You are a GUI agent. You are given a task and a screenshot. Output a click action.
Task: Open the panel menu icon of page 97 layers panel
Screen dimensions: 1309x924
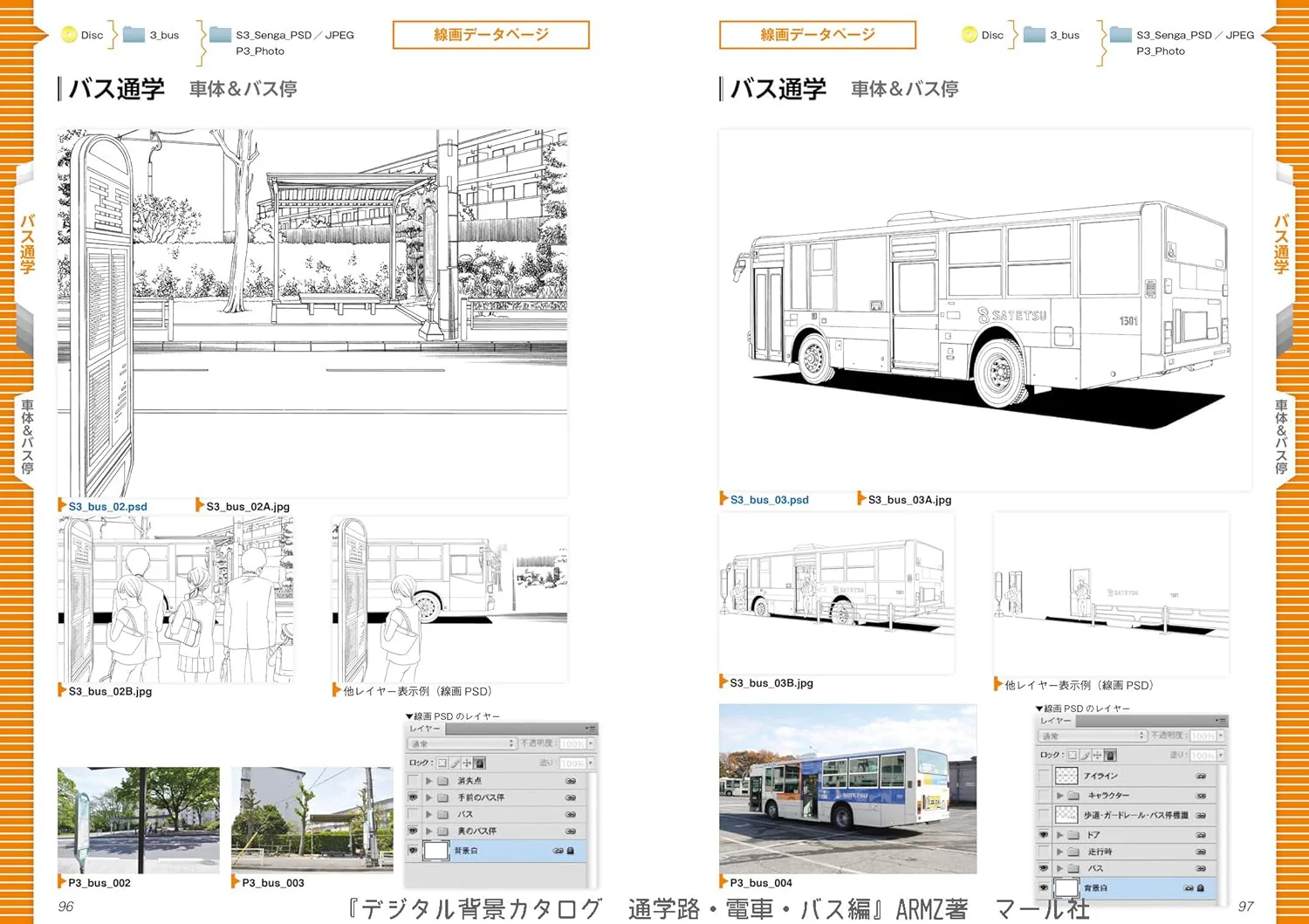[1222, 721]
